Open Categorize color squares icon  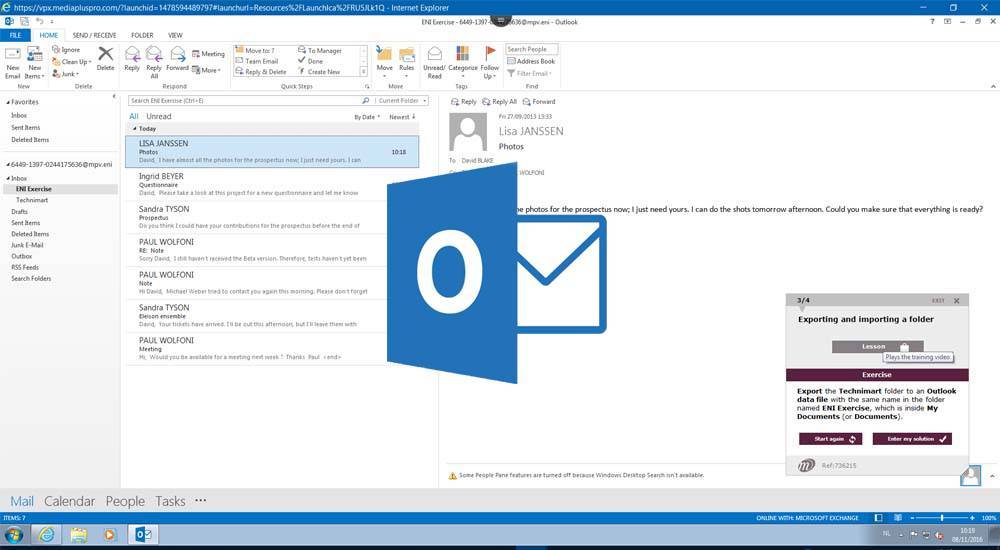click(x=463, y=58)
